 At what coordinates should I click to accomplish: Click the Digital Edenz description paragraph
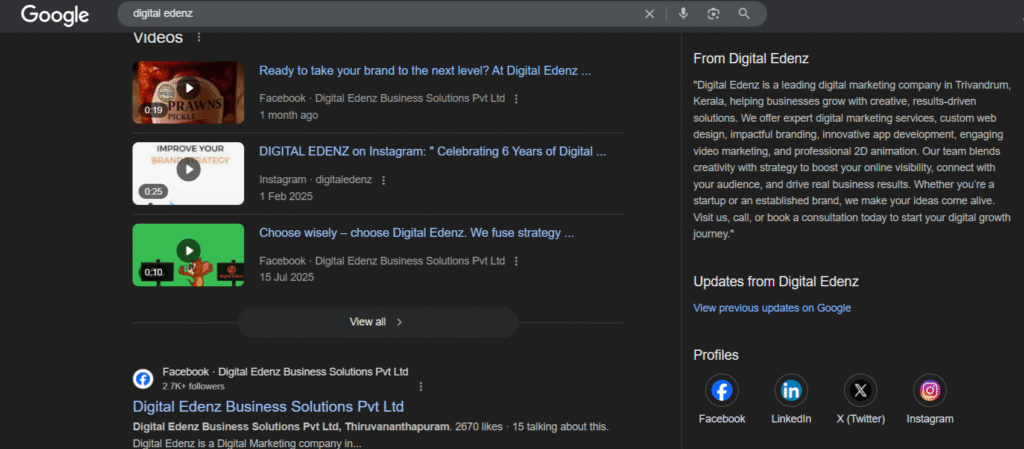coord(853,159)
